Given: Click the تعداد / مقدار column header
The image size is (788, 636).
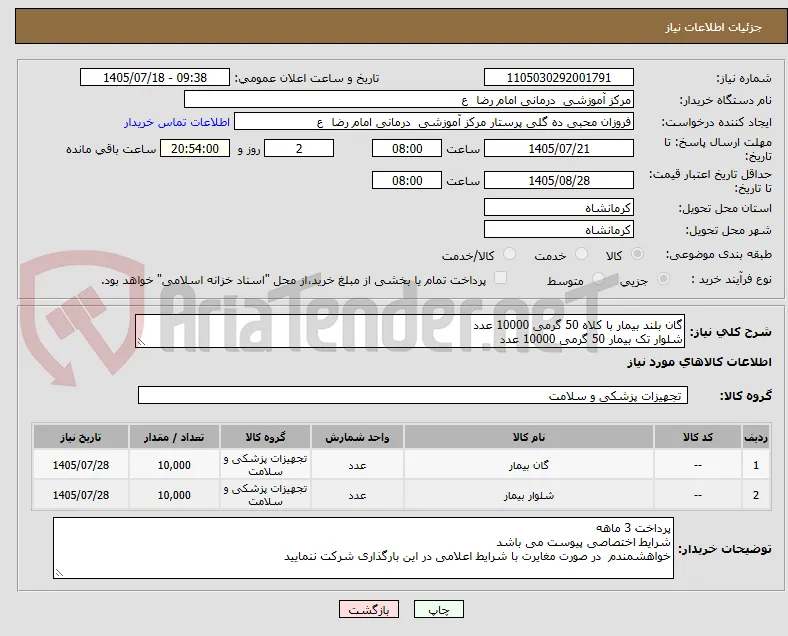Looking at the screenshot, I should (174, 437).
